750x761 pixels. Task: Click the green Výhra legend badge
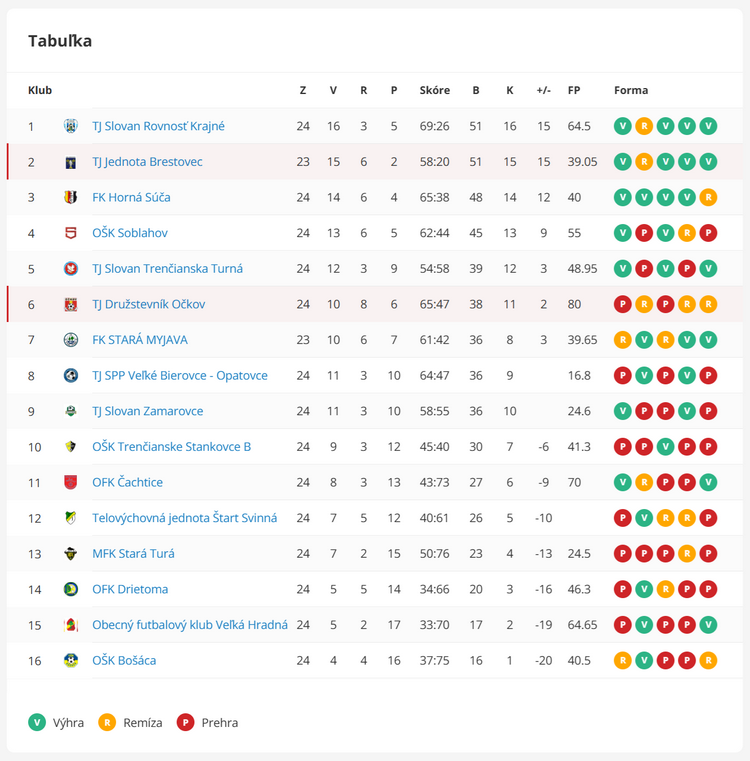(37, 723)
